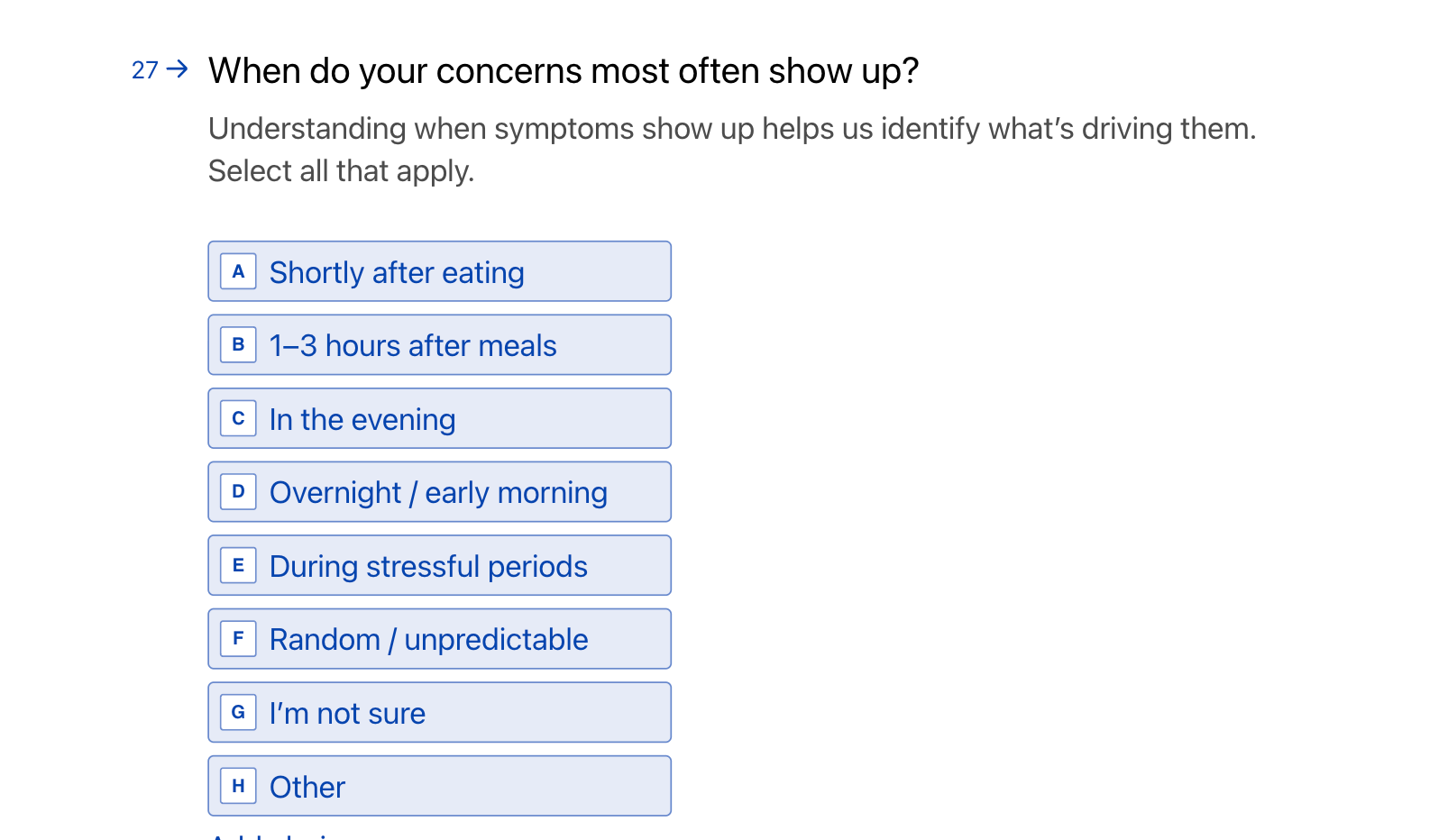
Task: Choose "In the evening" answer
Action: pos(439,419)
